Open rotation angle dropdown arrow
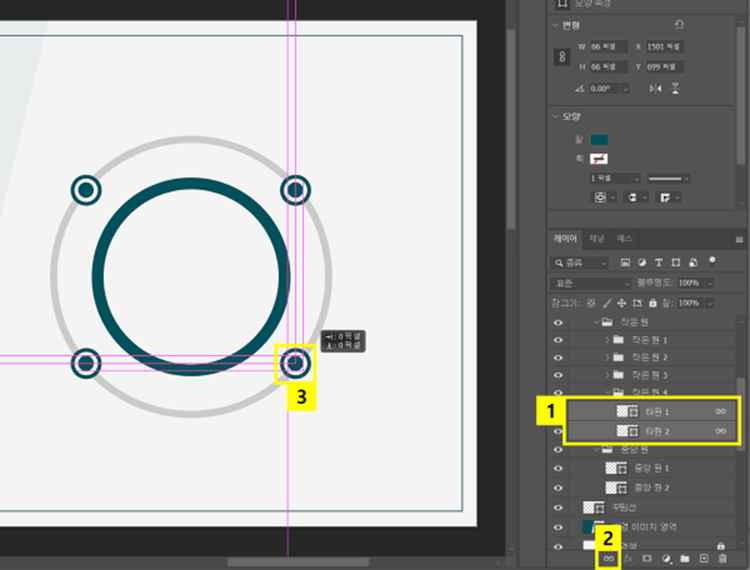The width and height of the screenshot is (750, 570). pyautogui.click(x=625, y=89)
